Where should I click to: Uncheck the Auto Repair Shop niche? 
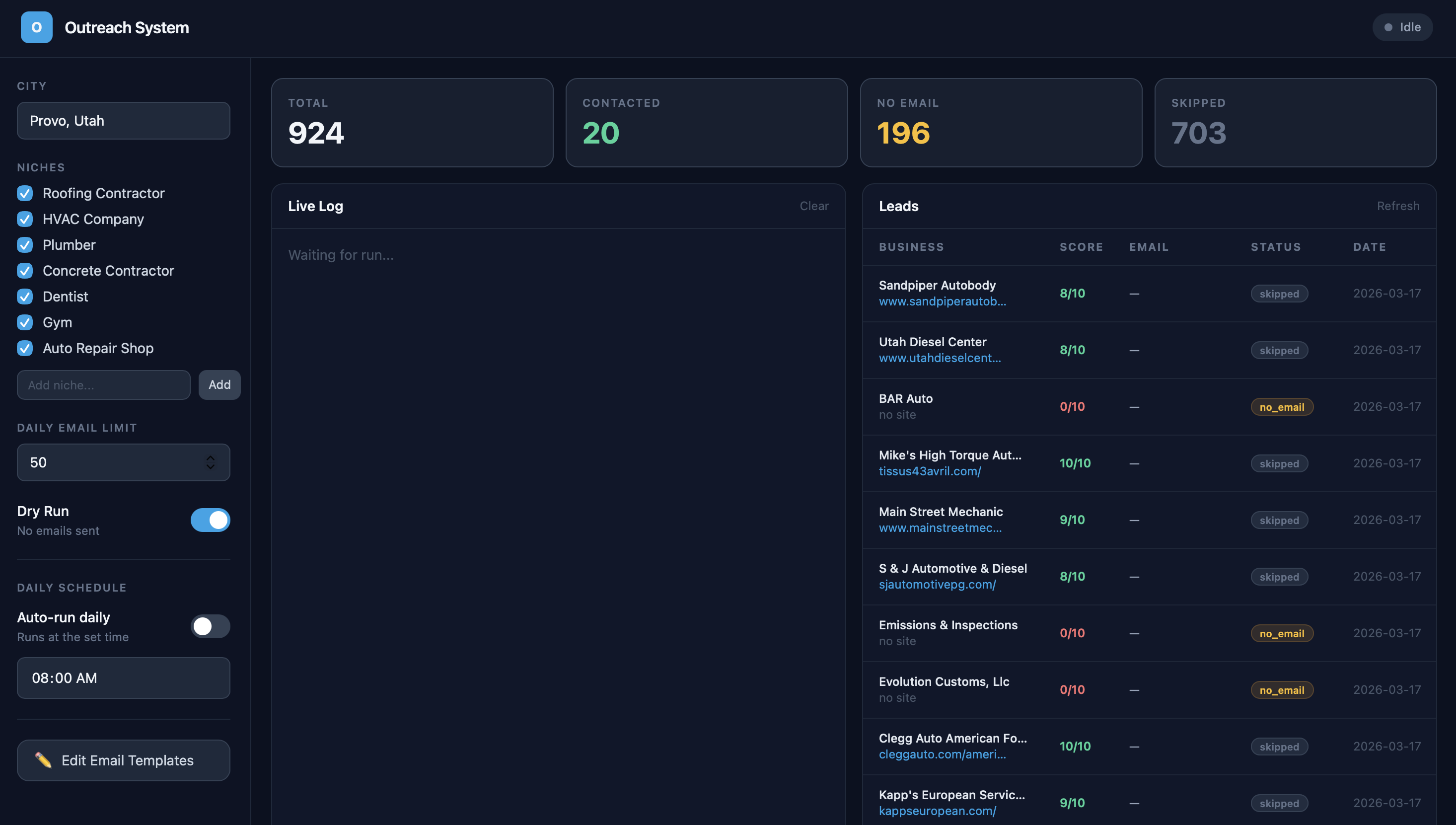point(24,348)
